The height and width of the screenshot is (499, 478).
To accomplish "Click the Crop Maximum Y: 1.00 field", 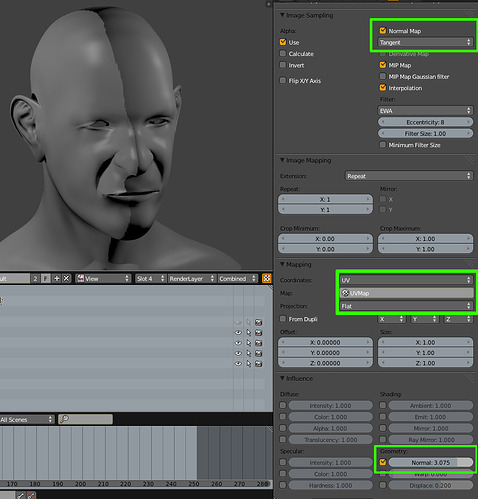I will click(425, 249).
